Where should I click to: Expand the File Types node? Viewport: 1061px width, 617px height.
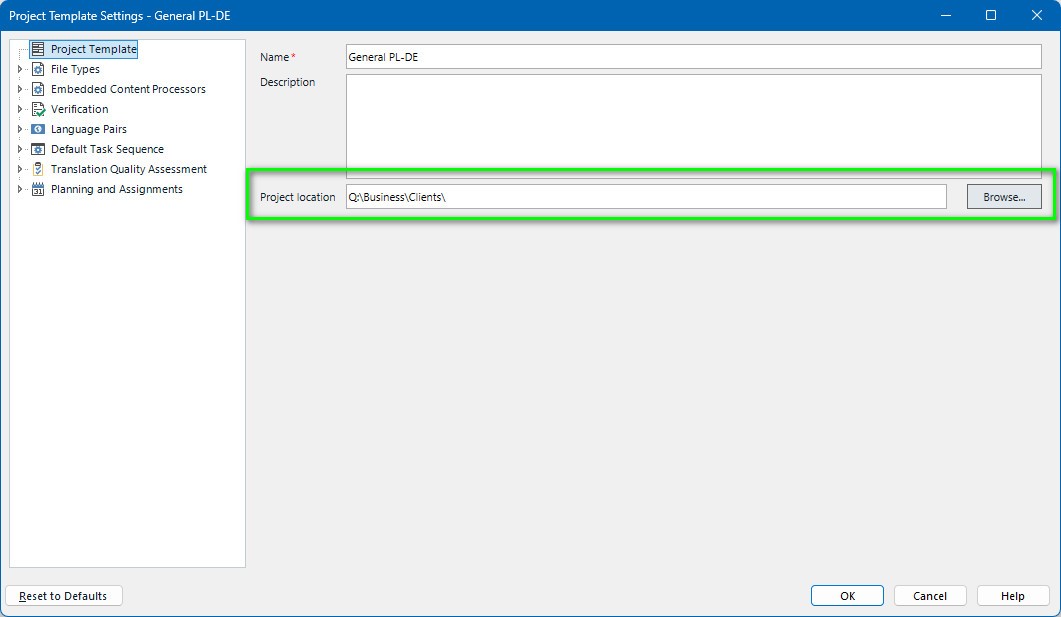[20, 69]
